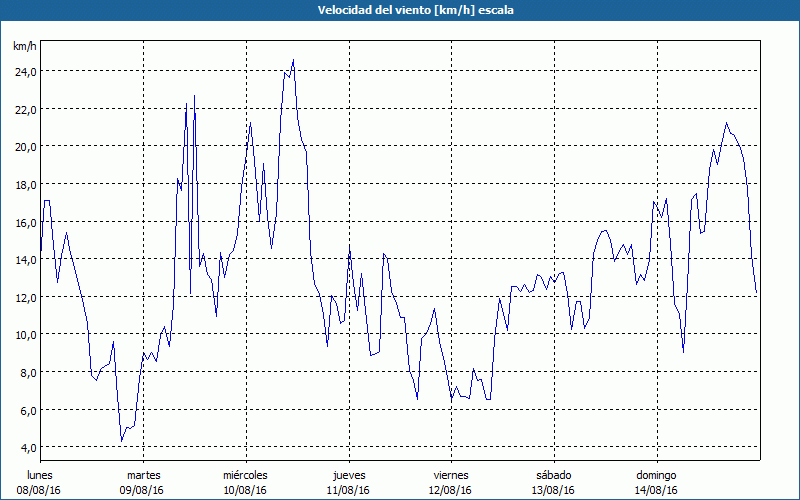The width and height of the screenshot is (800, 500).
Task: Click the 14,0 y-axis tick label
Action: (24, 259)
